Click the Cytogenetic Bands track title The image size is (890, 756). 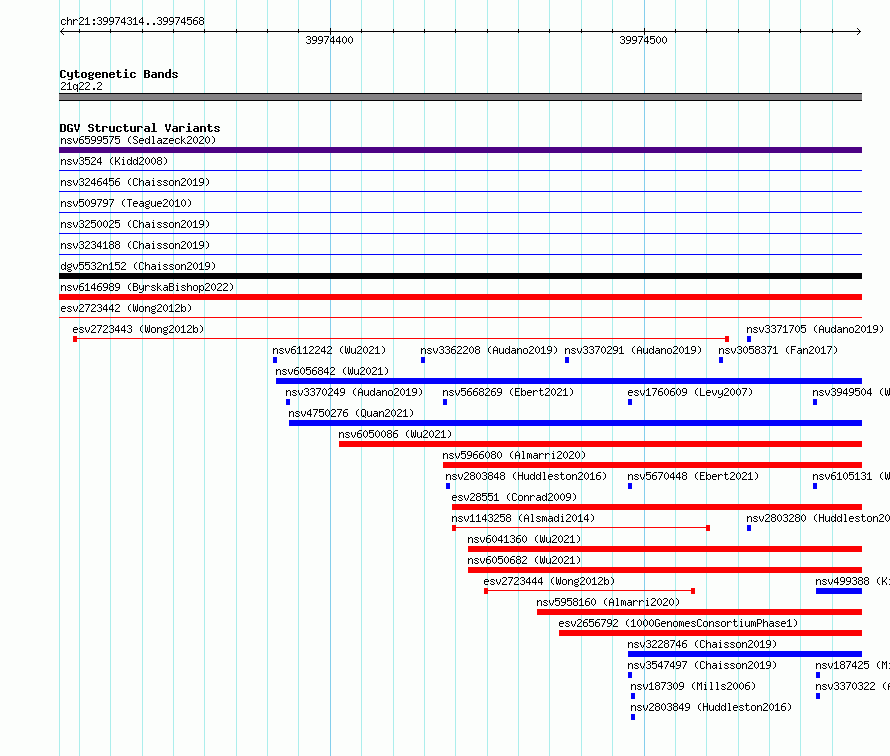(119, 74)
